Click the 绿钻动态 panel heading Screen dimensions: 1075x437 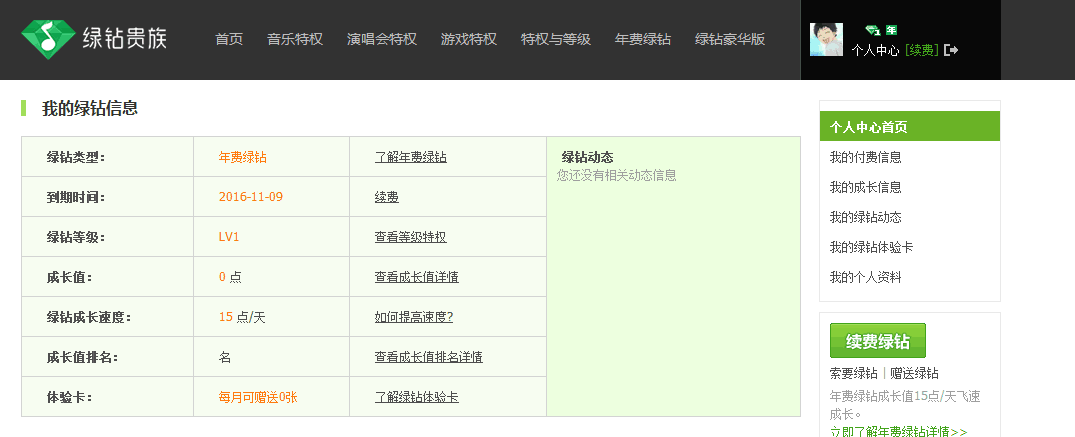point(588,156)
